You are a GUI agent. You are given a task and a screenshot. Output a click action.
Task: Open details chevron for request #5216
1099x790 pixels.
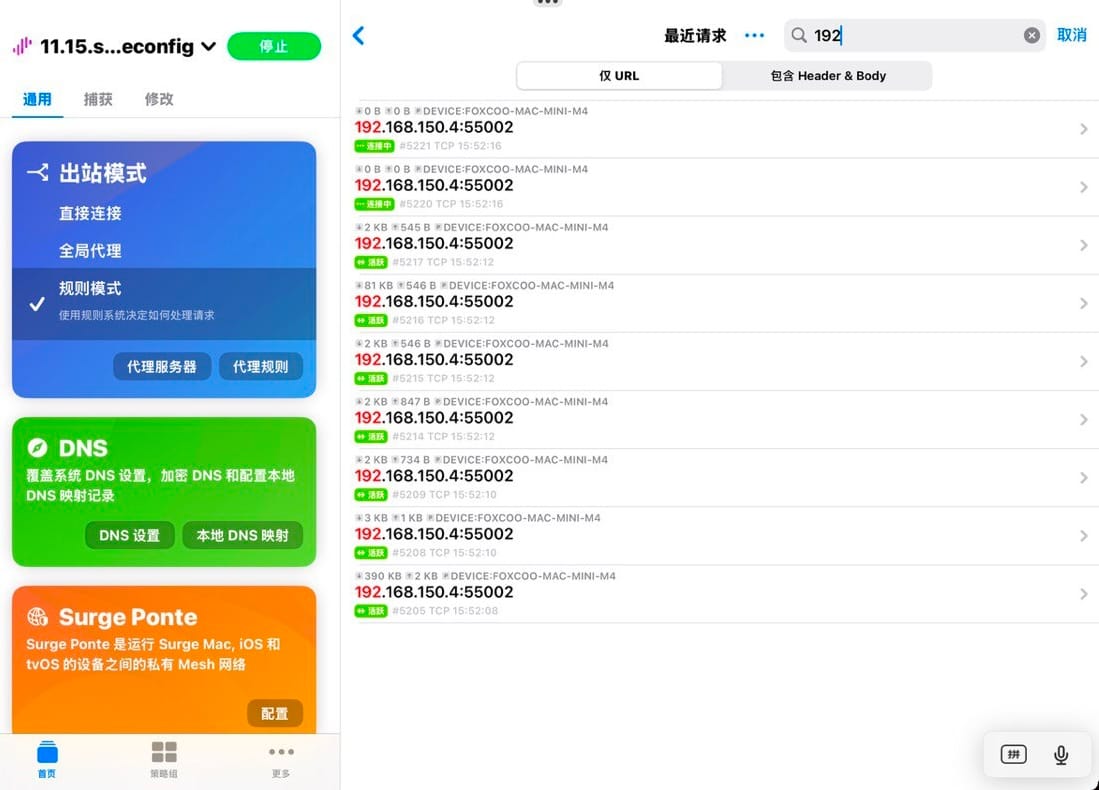coord(1084,304)
